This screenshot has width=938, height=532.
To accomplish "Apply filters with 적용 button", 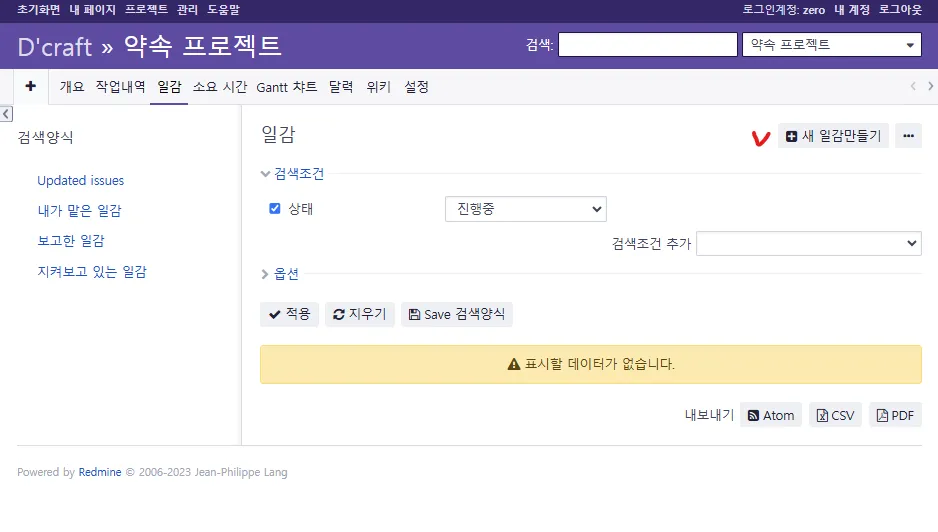I will (x=289, y=314).
